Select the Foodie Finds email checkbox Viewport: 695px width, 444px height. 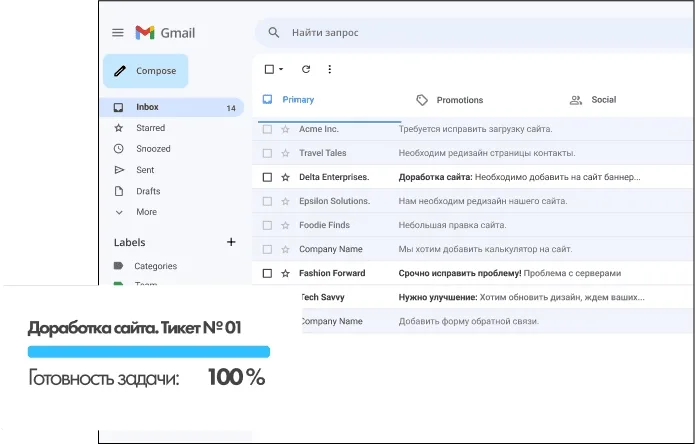tap(267, 225)
